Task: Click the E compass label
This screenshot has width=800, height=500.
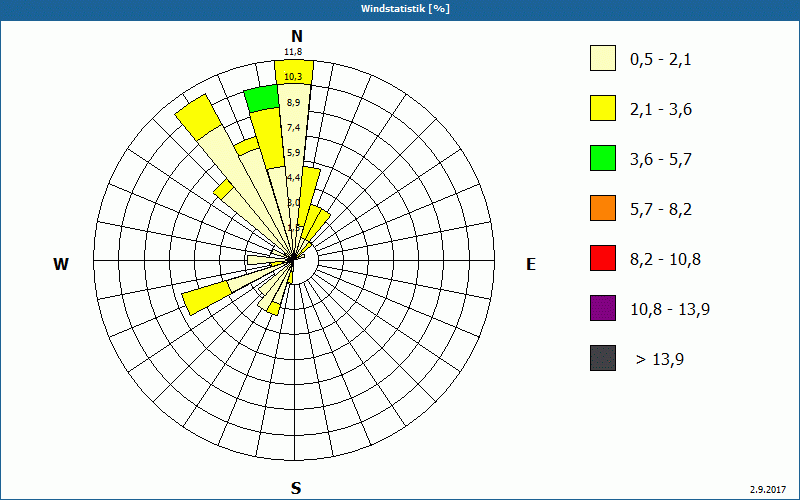Action: coord(531,264)
